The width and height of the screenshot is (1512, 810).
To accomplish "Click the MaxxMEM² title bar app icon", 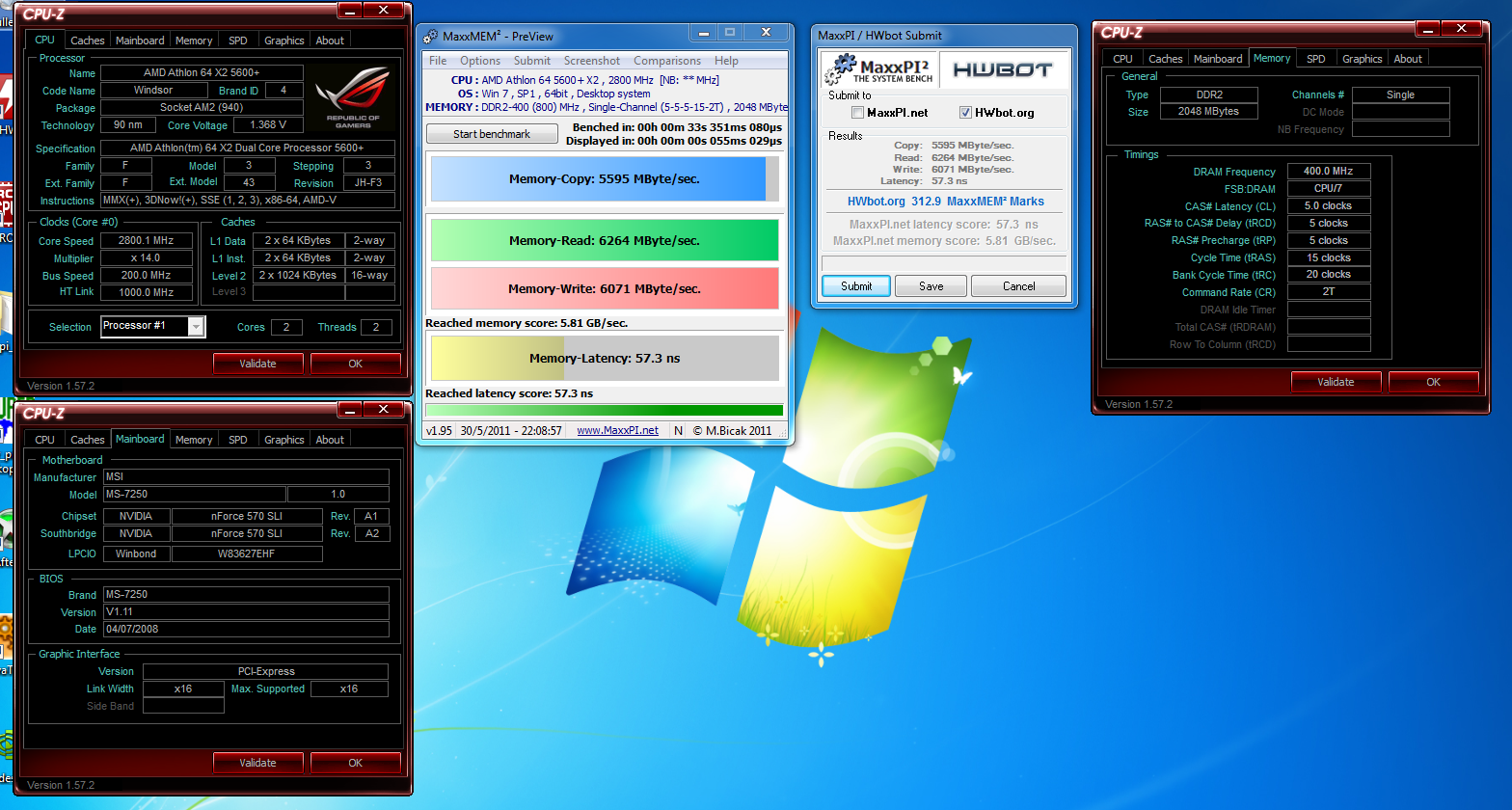I will coord(430,36).
